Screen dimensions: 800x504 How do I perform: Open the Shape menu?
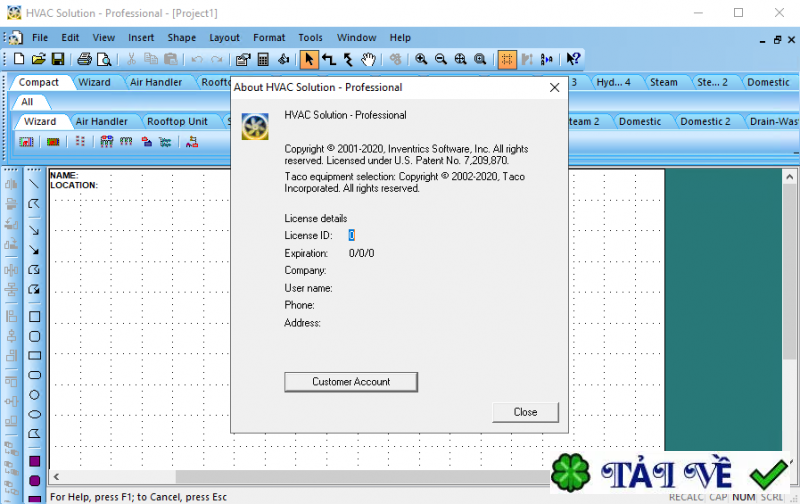[182, 38]
